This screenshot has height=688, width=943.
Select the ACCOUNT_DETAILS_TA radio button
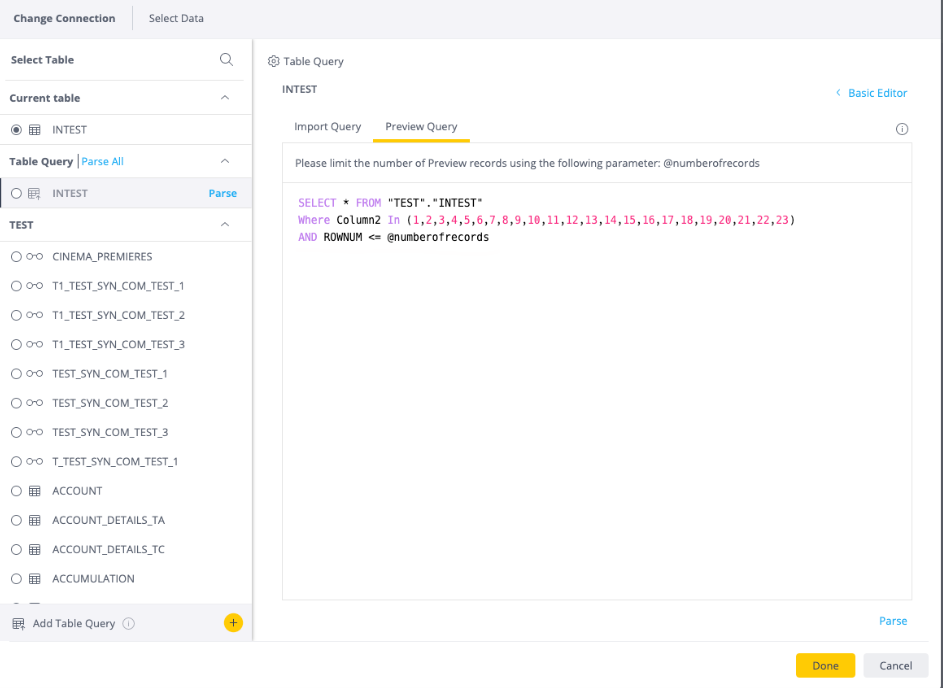click(x=16, y=520)
